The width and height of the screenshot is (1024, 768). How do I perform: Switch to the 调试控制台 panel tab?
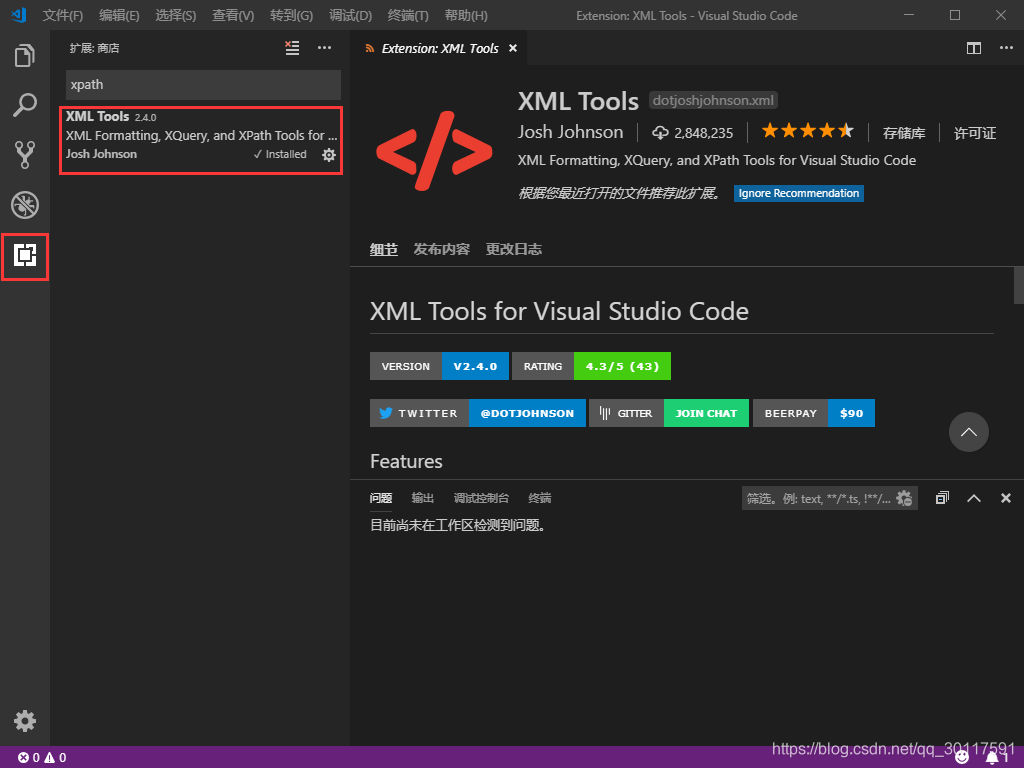click(x=481, y=498)
